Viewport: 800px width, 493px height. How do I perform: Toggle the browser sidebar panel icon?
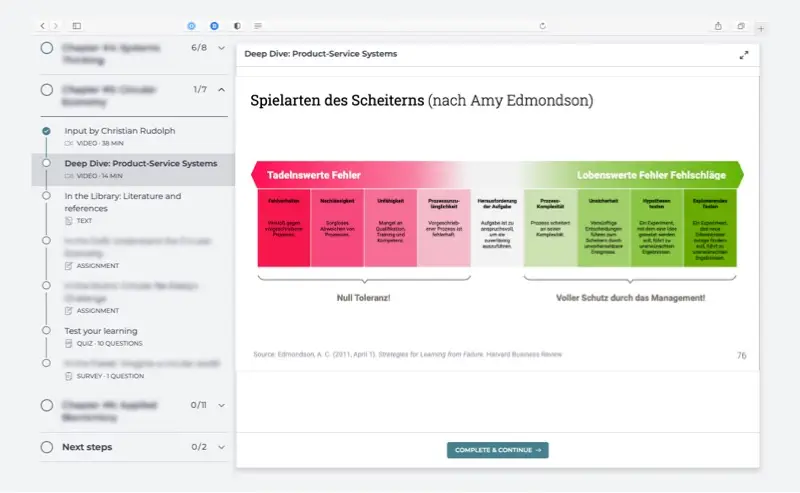[77, 26]
